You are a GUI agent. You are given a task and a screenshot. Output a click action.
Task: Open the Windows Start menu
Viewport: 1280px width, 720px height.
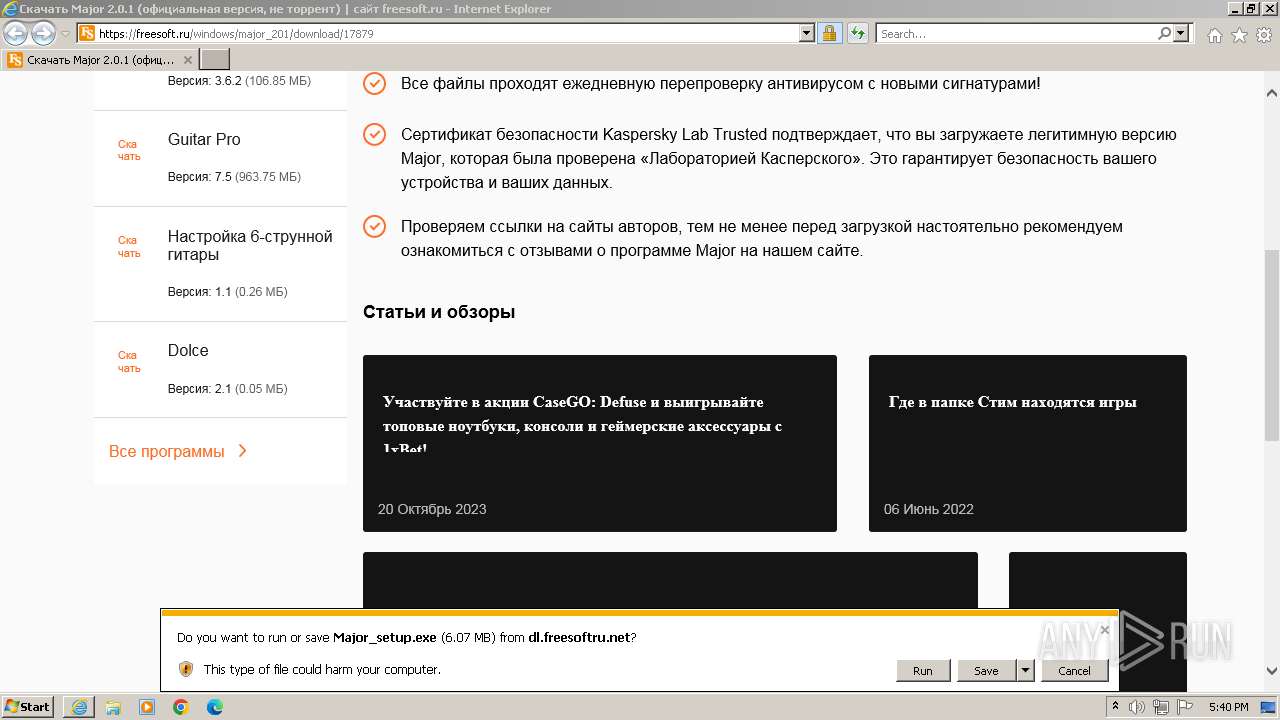click(x=28, y=707)
